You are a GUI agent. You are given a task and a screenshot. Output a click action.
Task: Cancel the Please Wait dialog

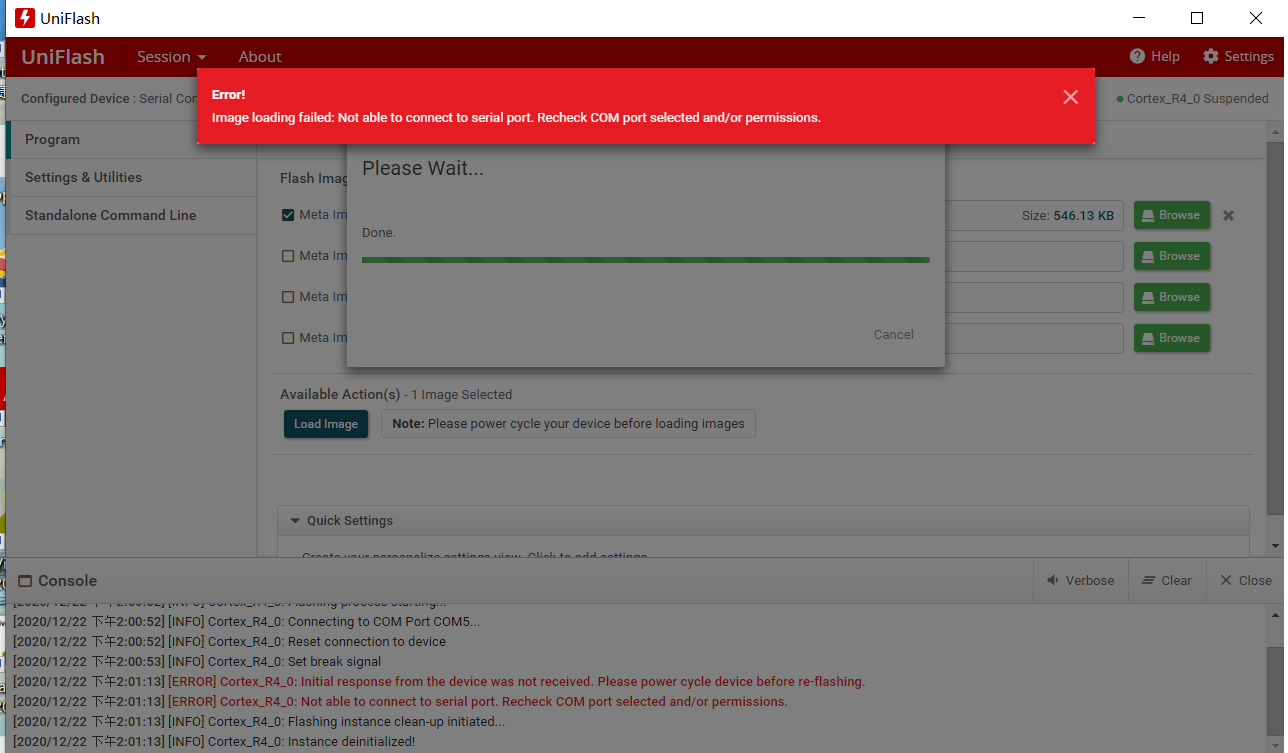[x=893, y=335]
